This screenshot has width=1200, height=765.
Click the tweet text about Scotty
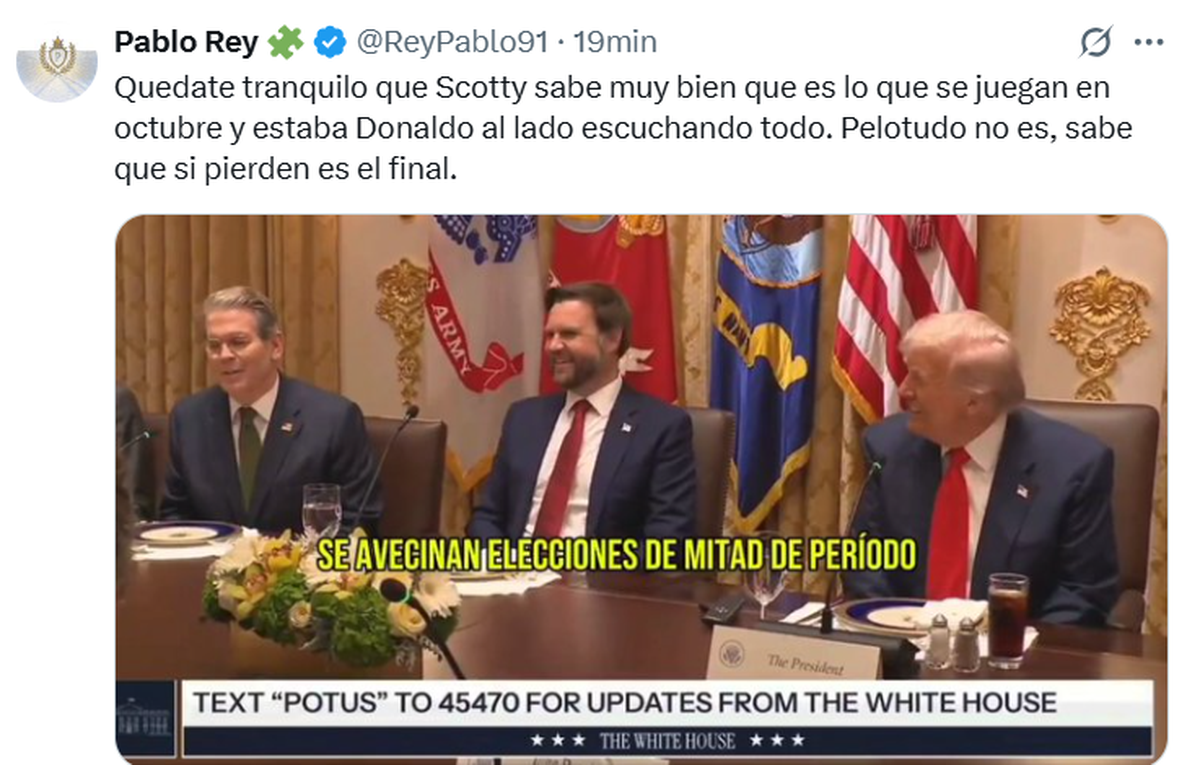(x=623, y=129)
